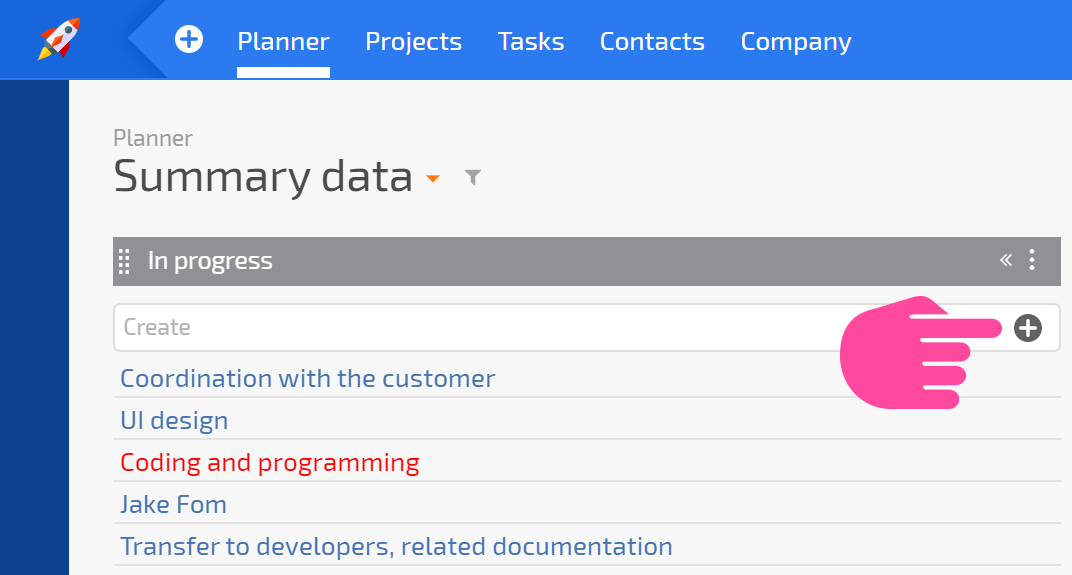Click the rocket logo icon
Screen dimensions: 1072x575
tap(59, 39)
